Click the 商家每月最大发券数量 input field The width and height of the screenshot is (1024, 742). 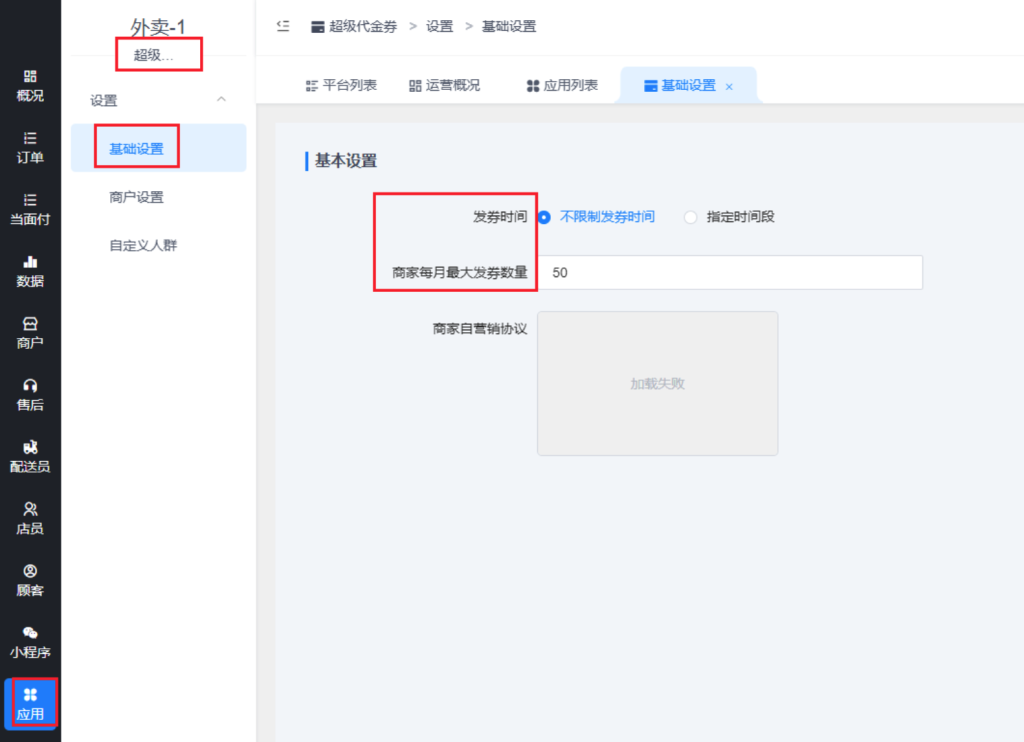coord(729,272)
